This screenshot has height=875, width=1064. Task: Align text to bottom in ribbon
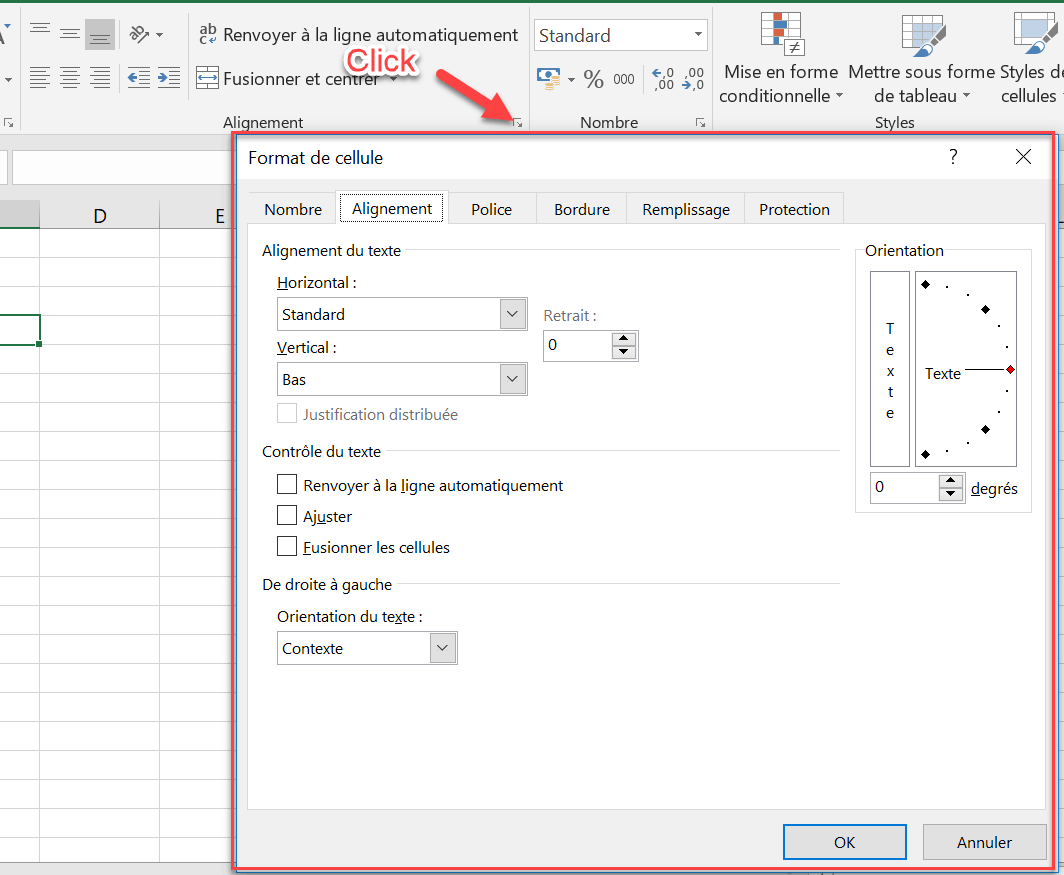(100, 34)
